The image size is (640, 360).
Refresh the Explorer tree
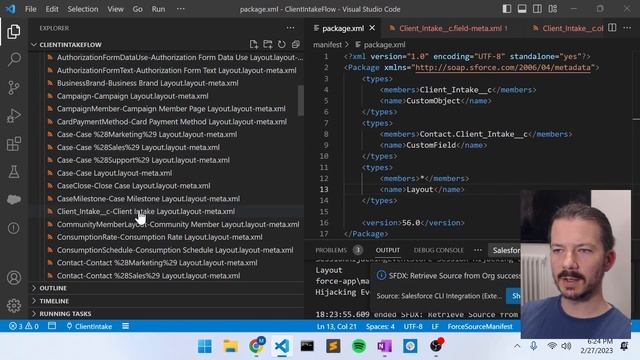click(x=282, y=44)
